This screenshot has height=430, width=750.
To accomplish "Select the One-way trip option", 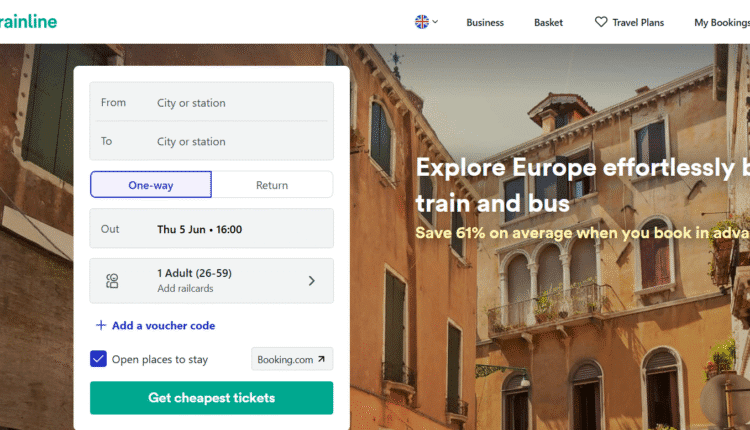I will [x=151, y=185].
